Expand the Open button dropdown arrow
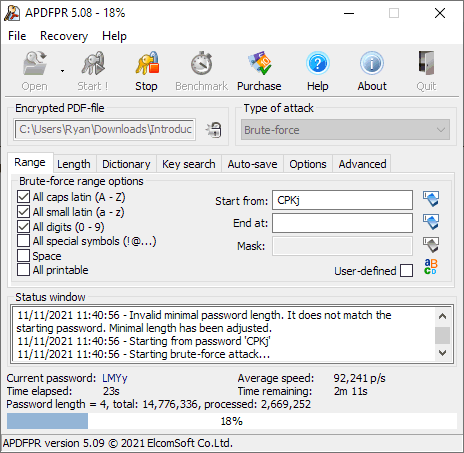This screenshot has height=453, width=464. (x=62, y=71)
